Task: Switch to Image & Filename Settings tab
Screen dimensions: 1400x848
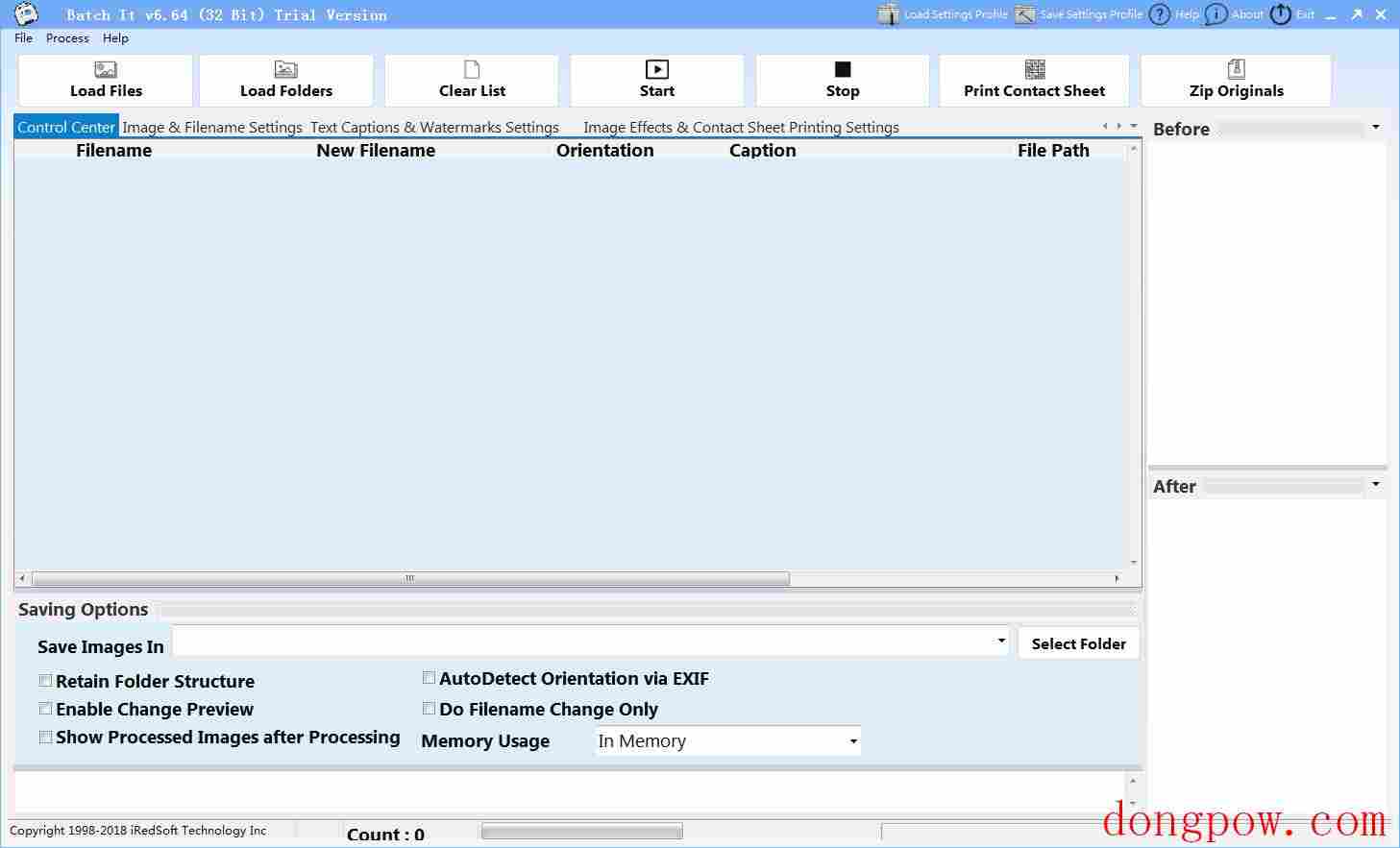Action: click(x=212, y=127)
